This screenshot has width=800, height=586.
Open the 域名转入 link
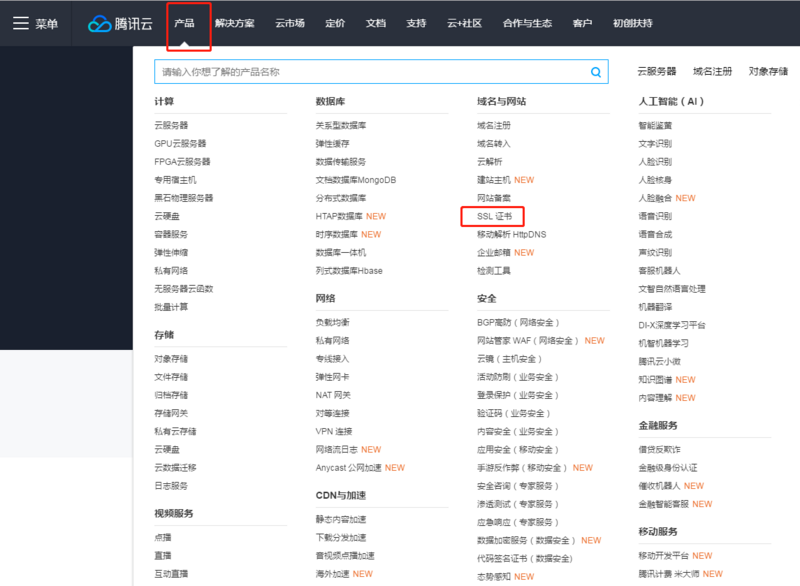pos(493,144)
